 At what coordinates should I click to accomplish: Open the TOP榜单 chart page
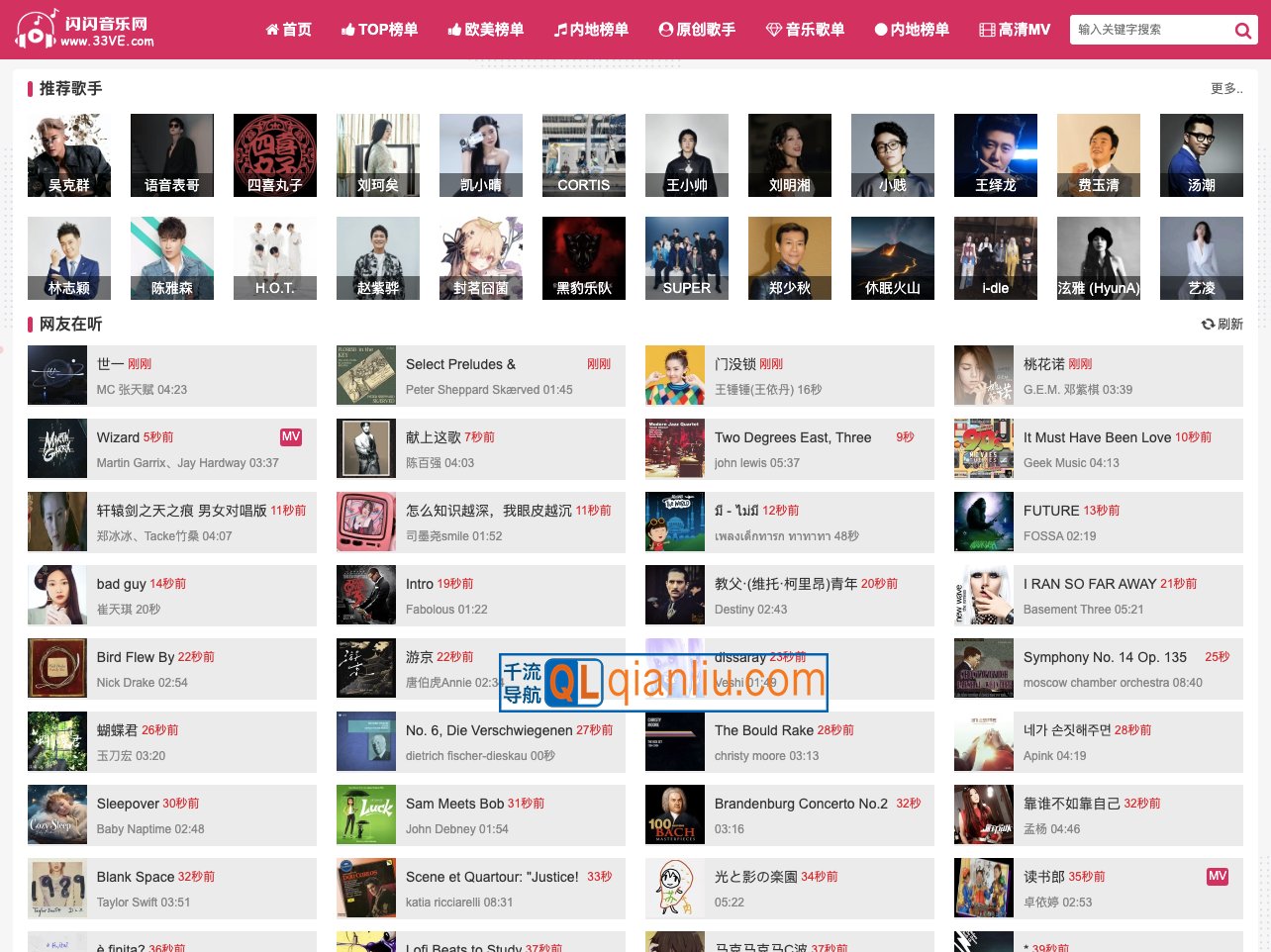coord(379,30)
